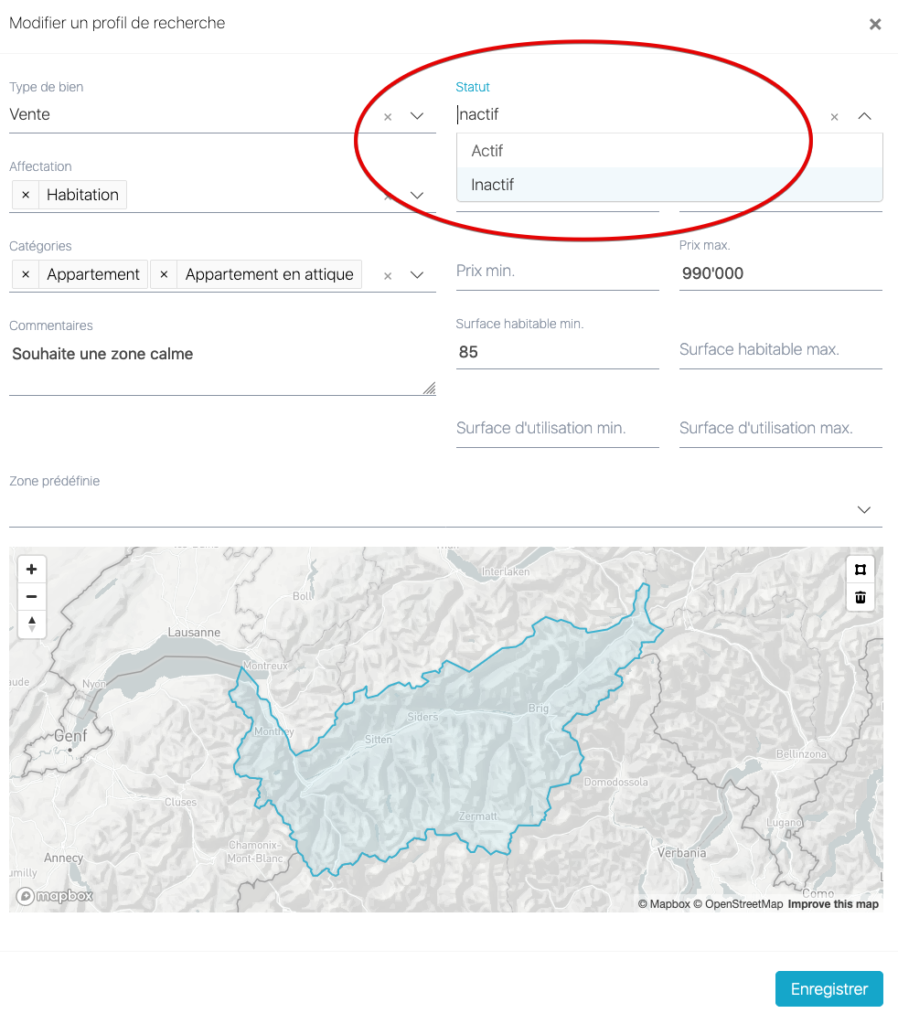This screenshot has height=1024, width=898.
Task: Activate polygon draw tool on map
Action: pos(859,570)
